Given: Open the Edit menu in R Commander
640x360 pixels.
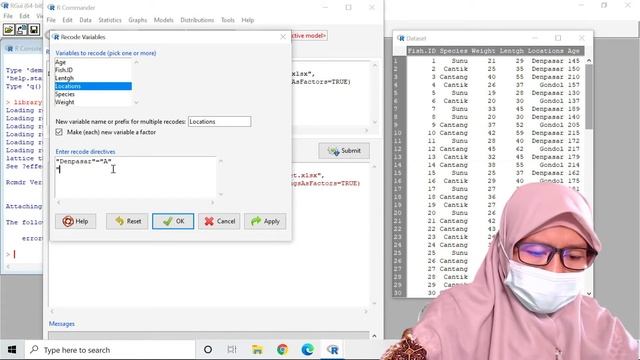Looking at the screenshot, I should [67, 20].
